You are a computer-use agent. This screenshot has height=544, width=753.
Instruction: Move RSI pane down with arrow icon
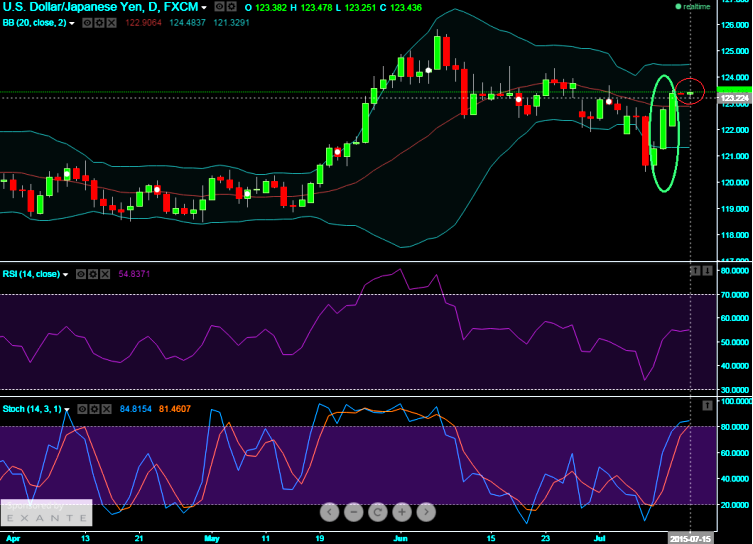707,271
